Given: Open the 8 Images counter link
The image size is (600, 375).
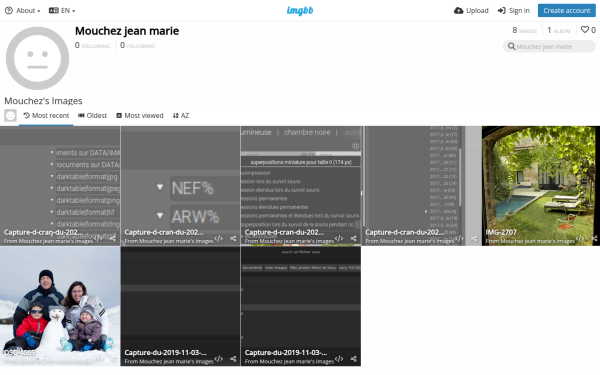Looking at the screenshot, I should 525,30.
